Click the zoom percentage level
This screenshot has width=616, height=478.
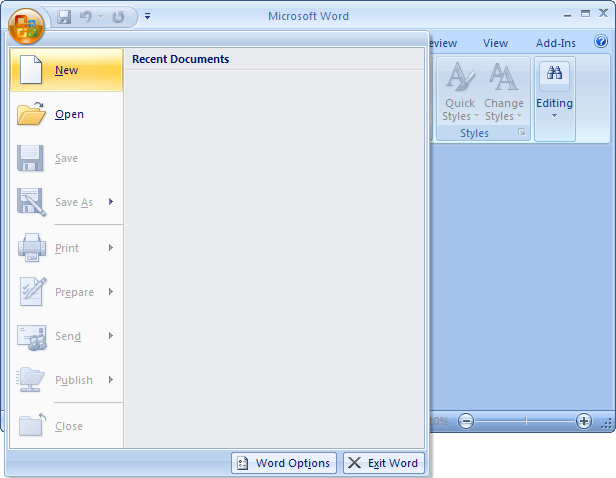(x=439, y=421)
